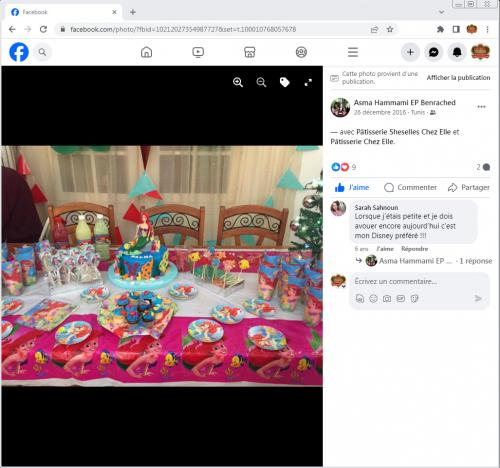Image resolution: width=500 pixels, height=468 pixels.
Task: Send the comment arrow
Action: point(478,299)
